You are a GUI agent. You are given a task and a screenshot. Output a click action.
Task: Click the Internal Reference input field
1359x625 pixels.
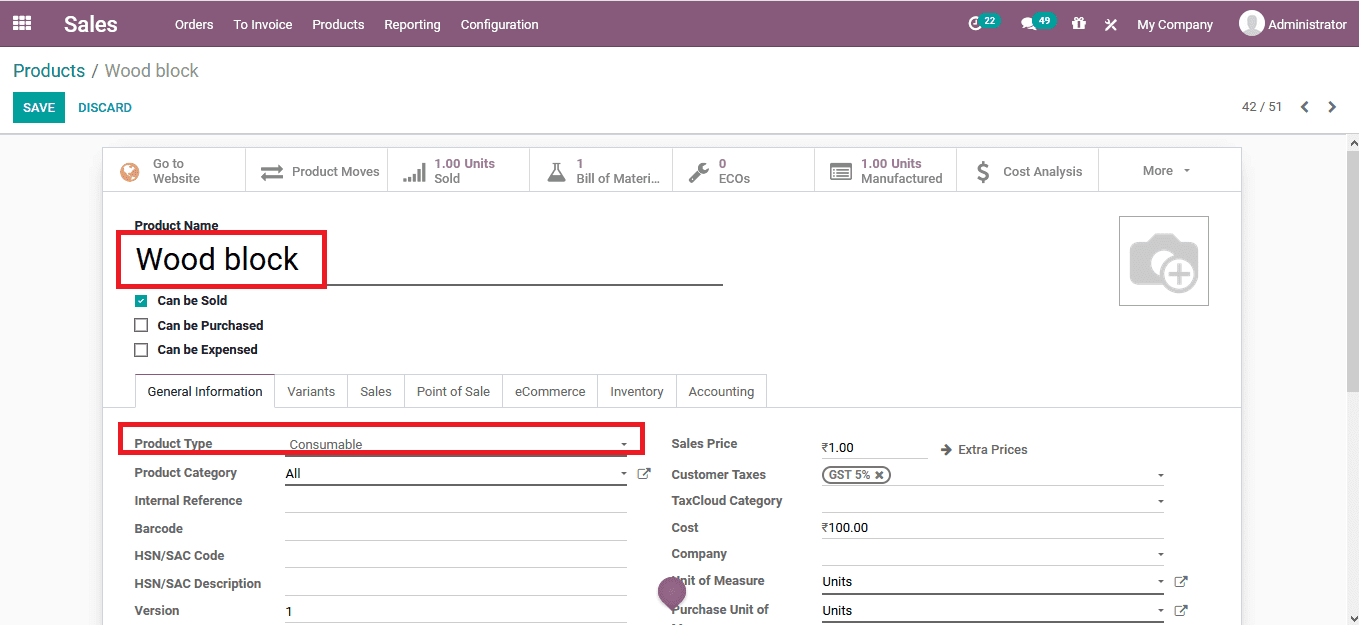tap(456, 501)
